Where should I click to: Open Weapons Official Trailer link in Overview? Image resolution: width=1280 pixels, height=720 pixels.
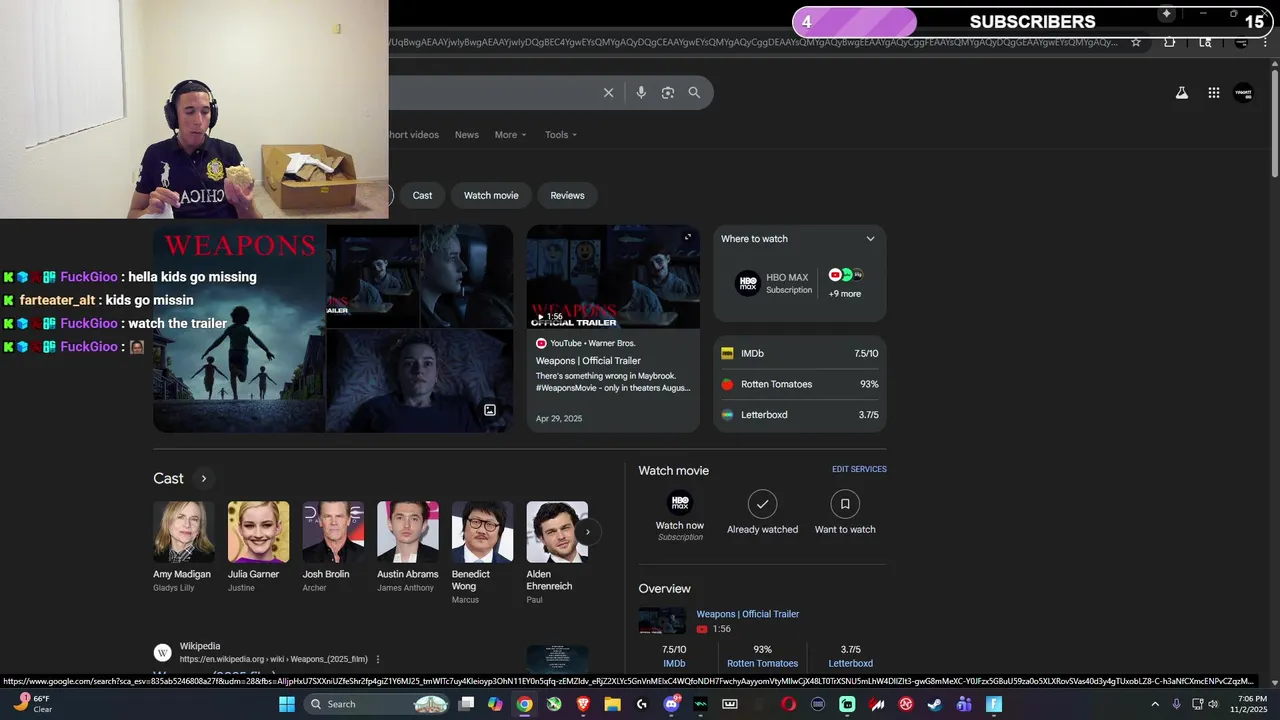tap(748, 614)
